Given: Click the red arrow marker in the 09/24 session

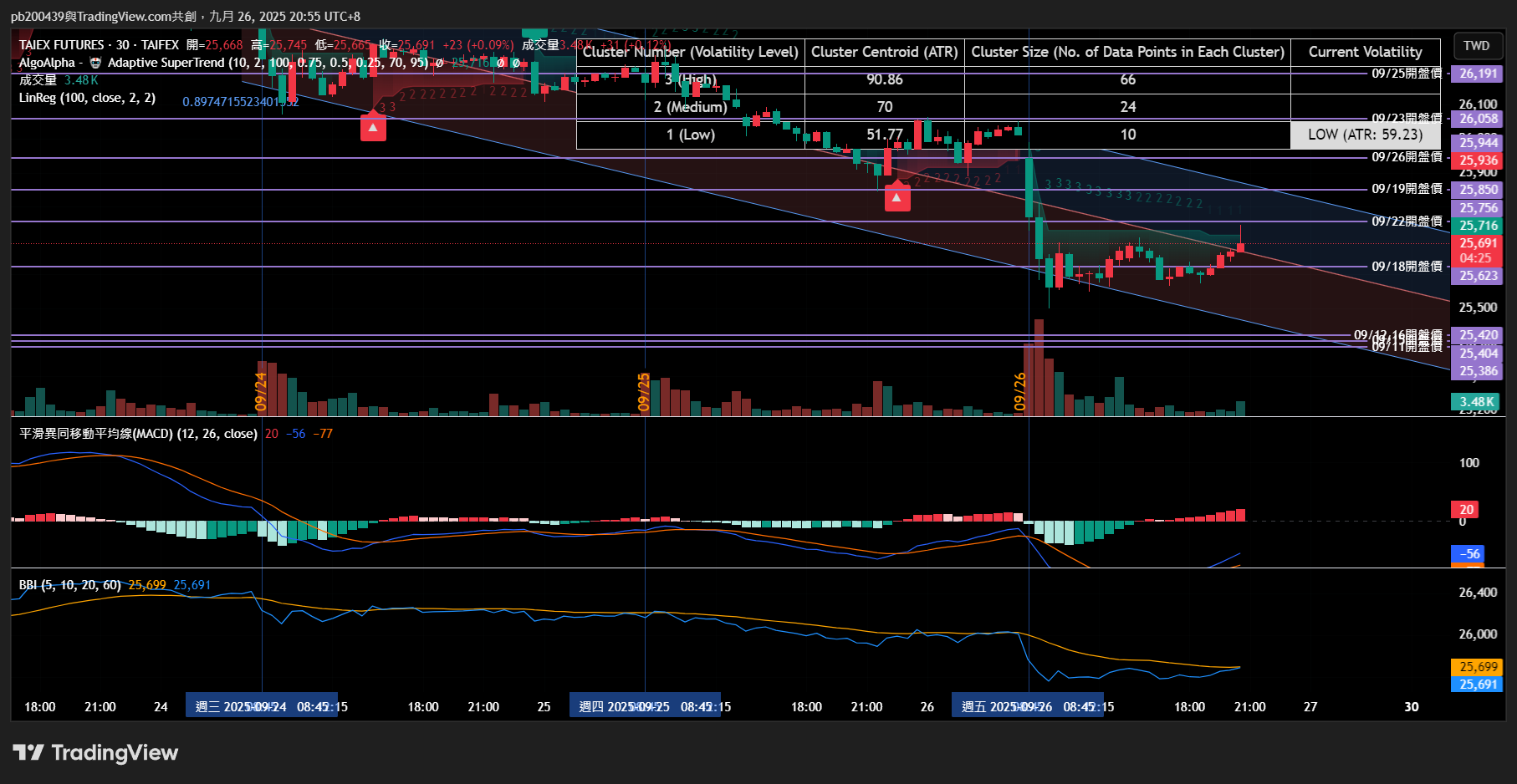Looking at the screenshot, I should (373, 128).
